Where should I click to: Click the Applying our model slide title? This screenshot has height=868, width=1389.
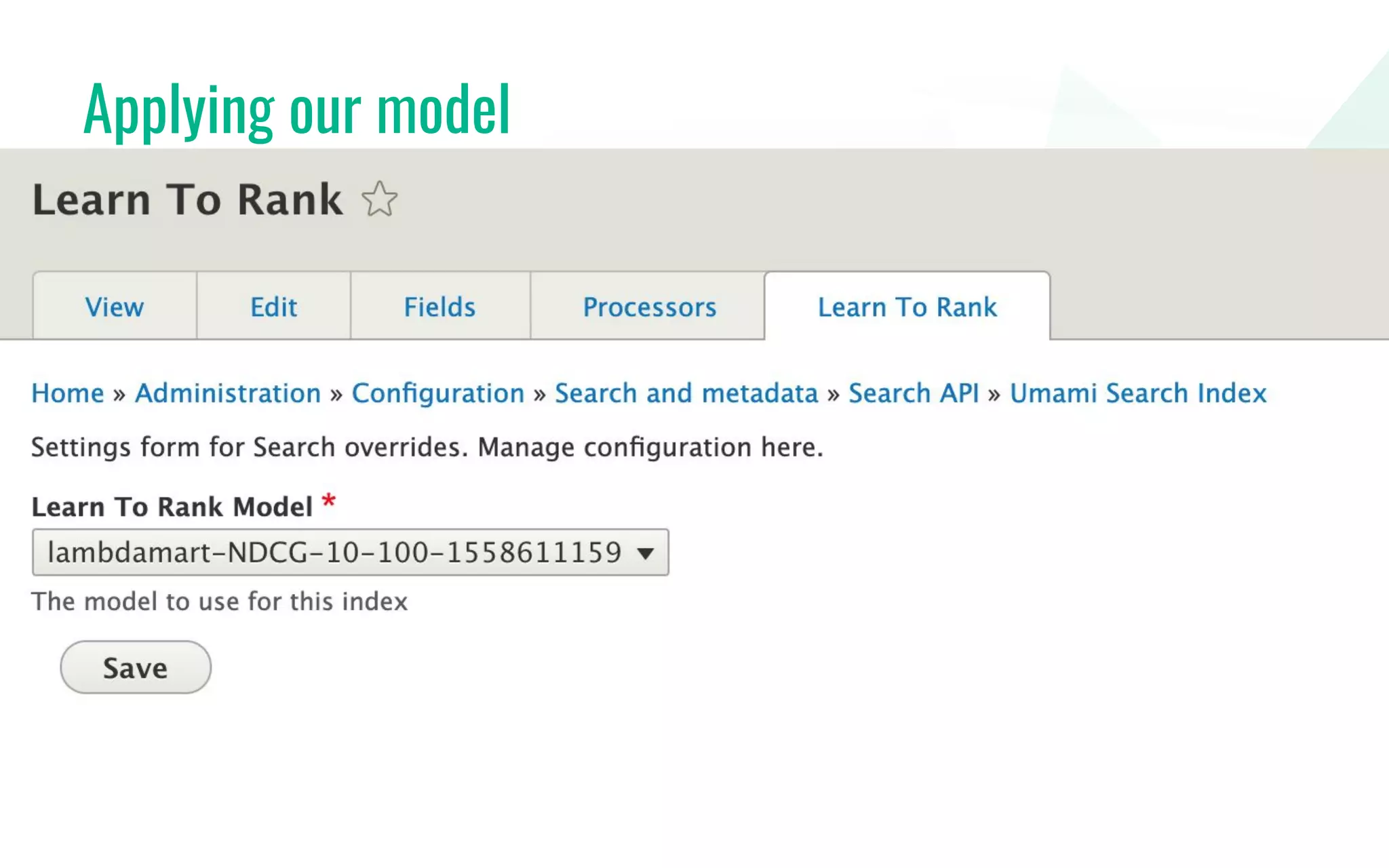tap(296, 108)
